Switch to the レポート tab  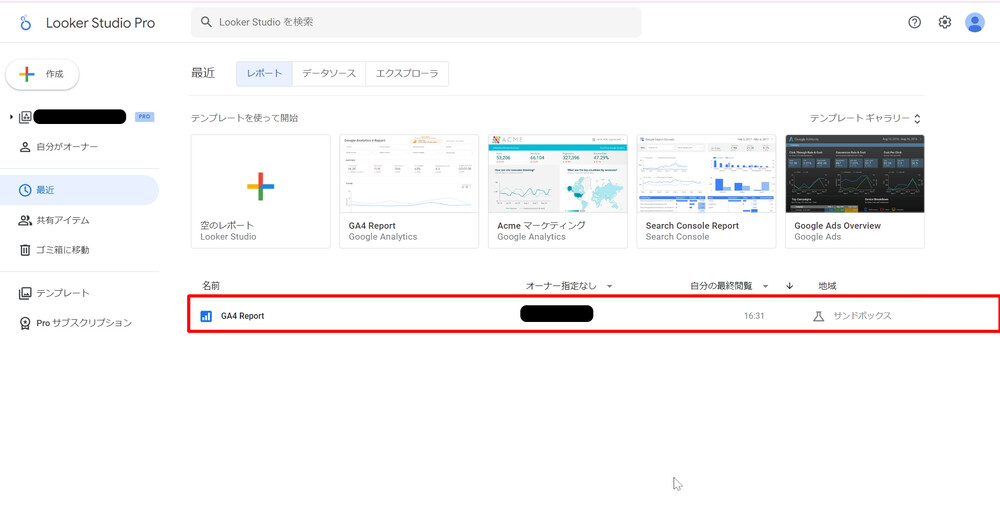[264, 73]
